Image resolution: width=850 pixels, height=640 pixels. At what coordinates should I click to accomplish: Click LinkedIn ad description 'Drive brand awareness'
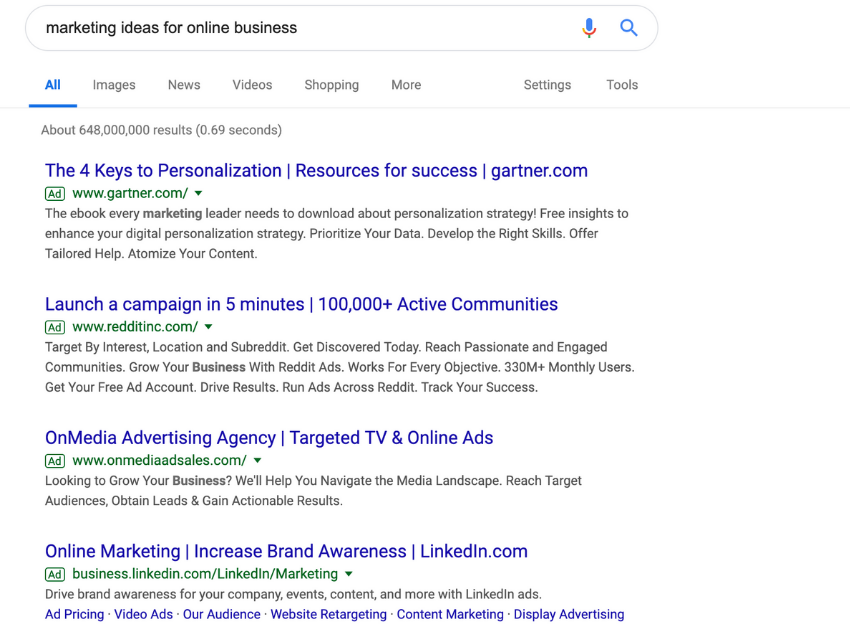[293, 594]
